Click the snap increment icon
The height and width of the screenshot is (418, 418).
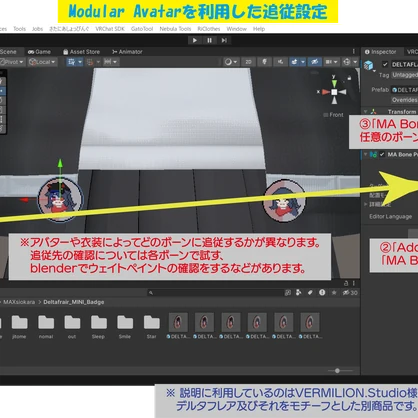(90, 62)
